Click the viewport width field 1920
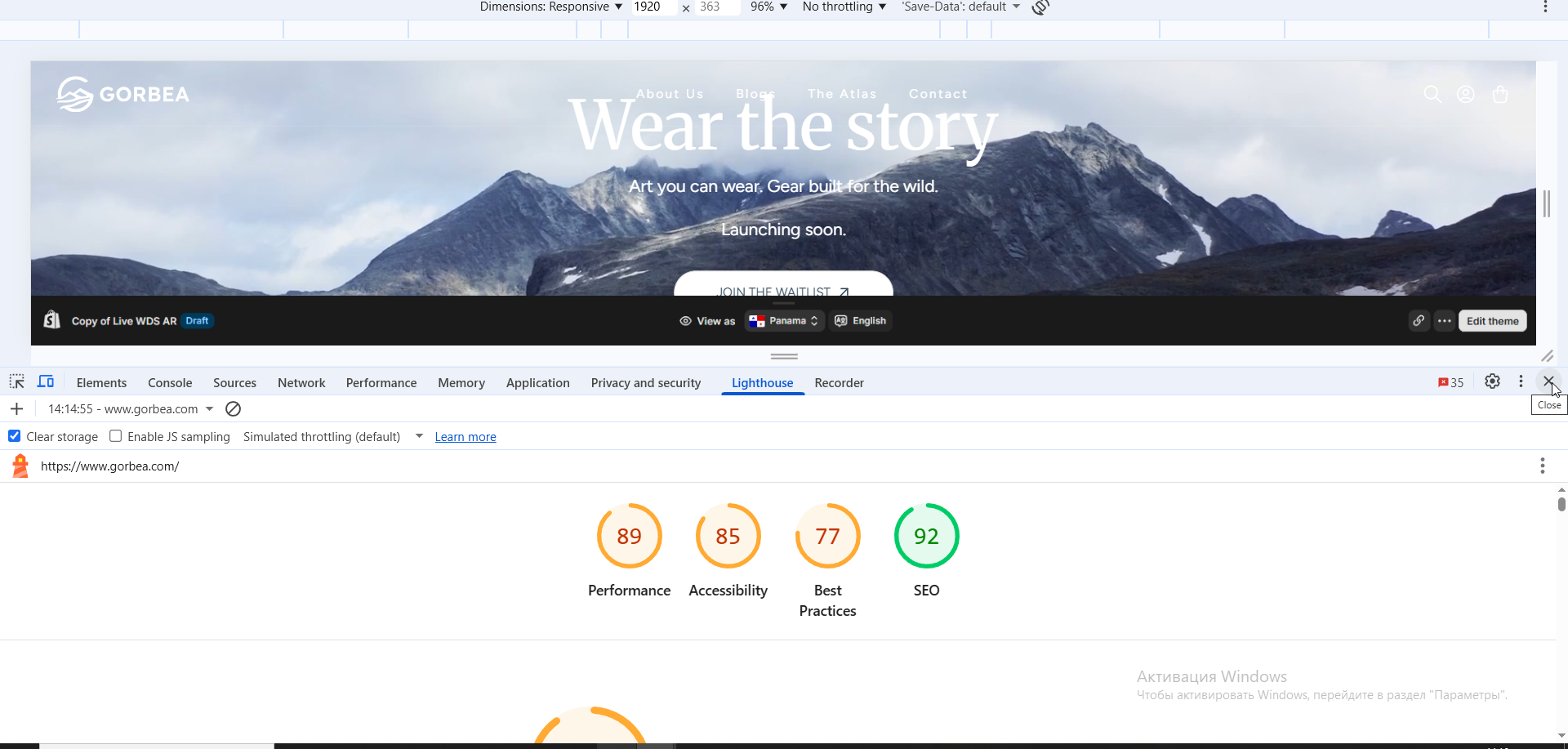The image size is (1568, 749). click(653, 7)
